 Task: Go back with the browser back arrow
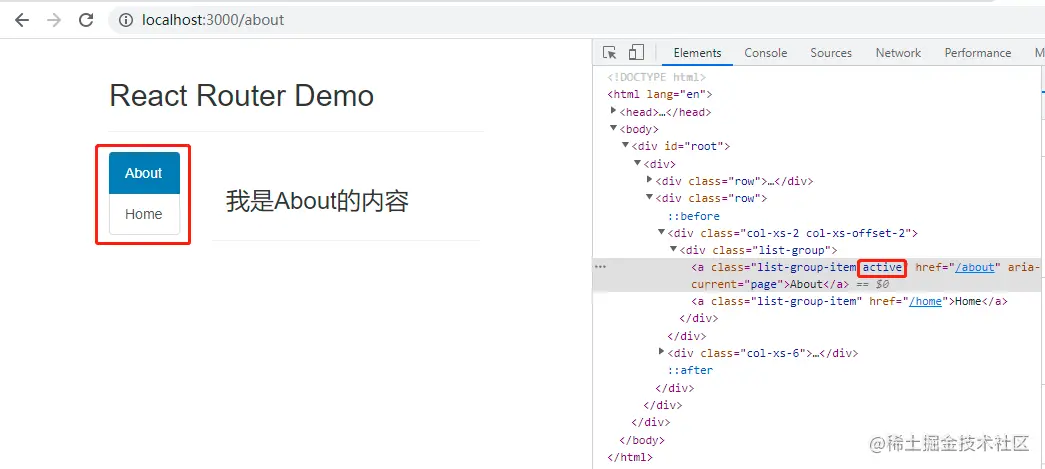[x=22, y=20]
